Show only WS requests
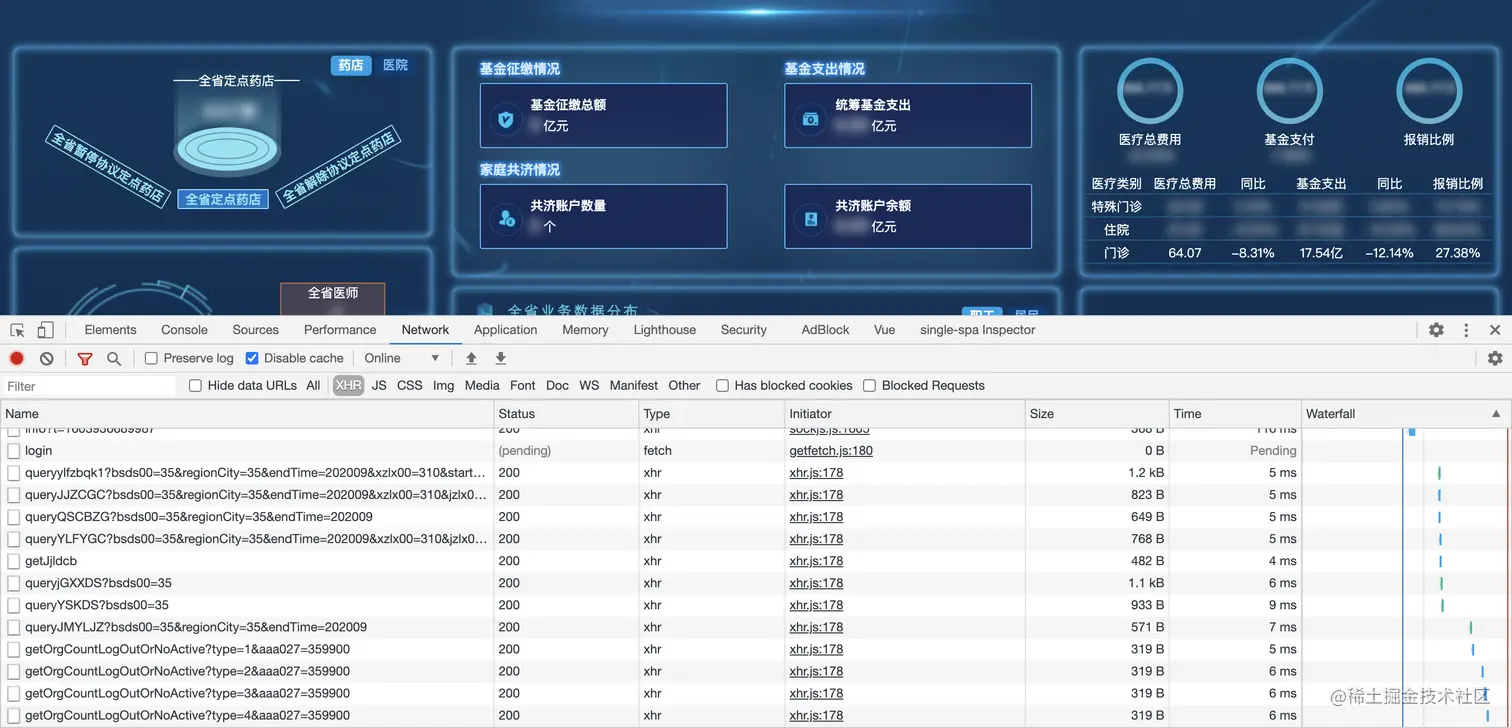The height and width of the screenshot is (728, 1512). coord(589,386)
